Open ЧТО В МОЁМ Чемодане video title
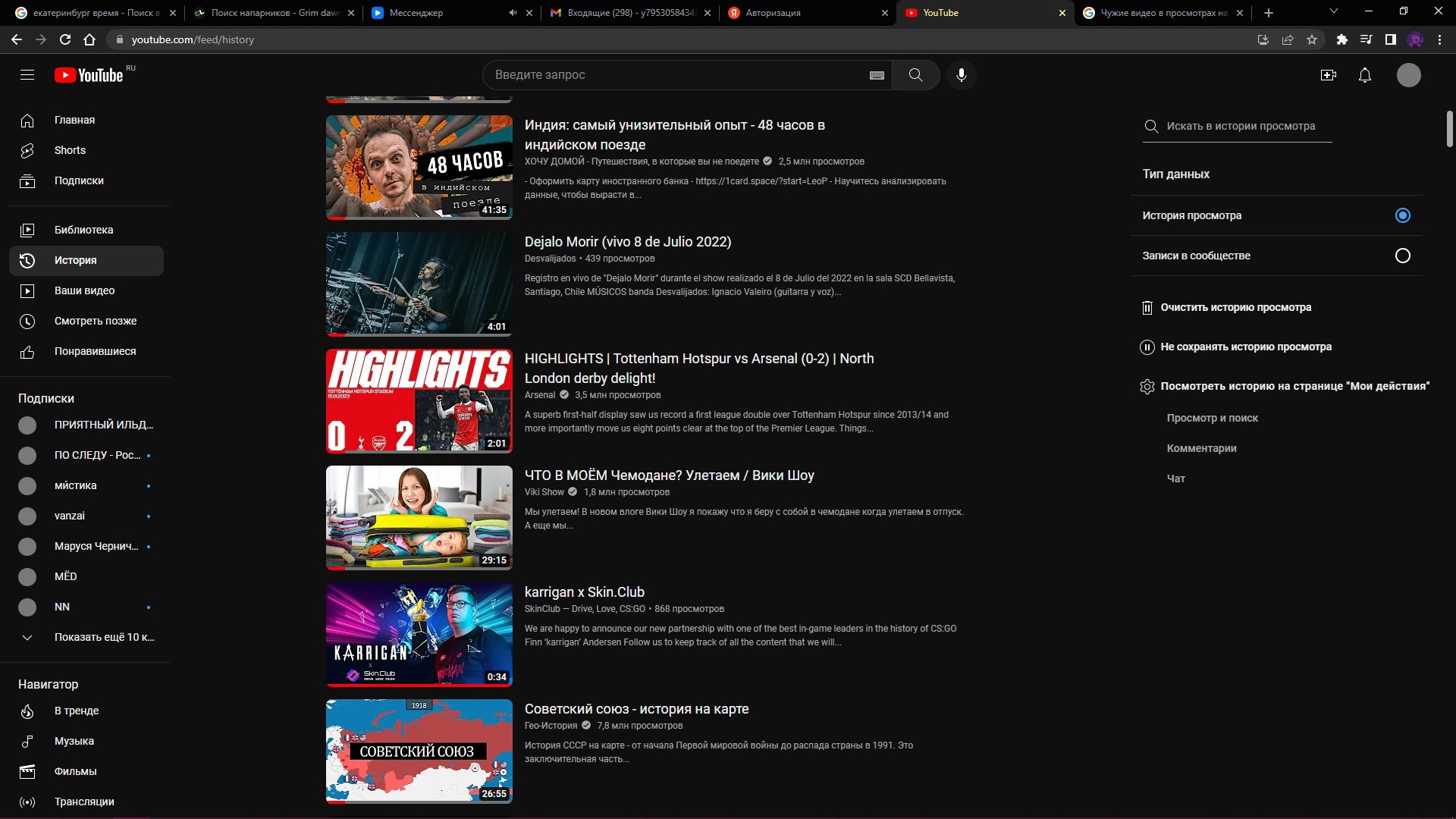This screenshot has width=1456, height=819. (670, 475)
